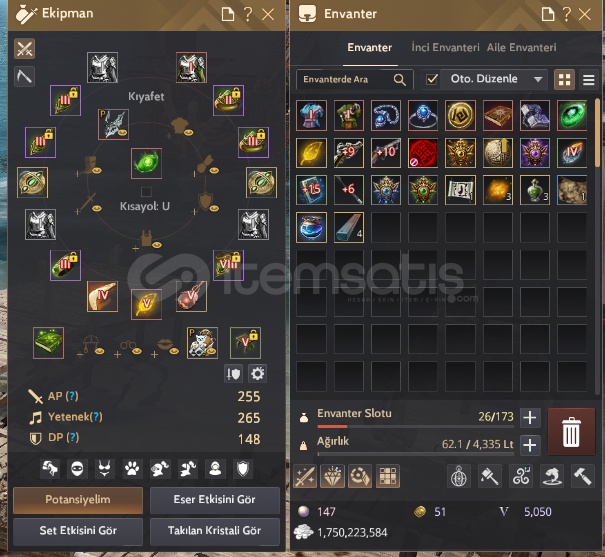The height and width of the screenshot is (557, 605).
Task: Open equipment settings gear icon
Action: point(257,373)
